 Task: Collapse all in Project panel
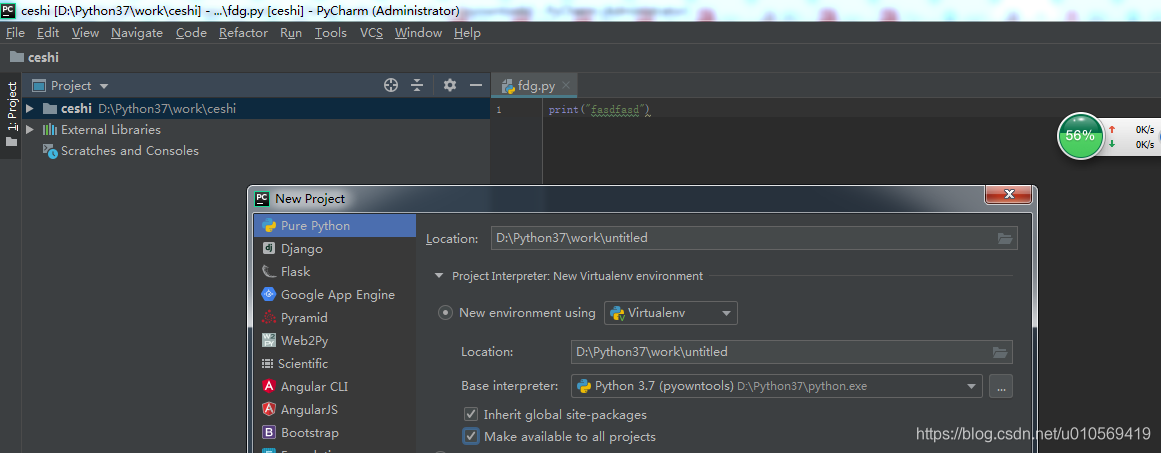[417, 85]
